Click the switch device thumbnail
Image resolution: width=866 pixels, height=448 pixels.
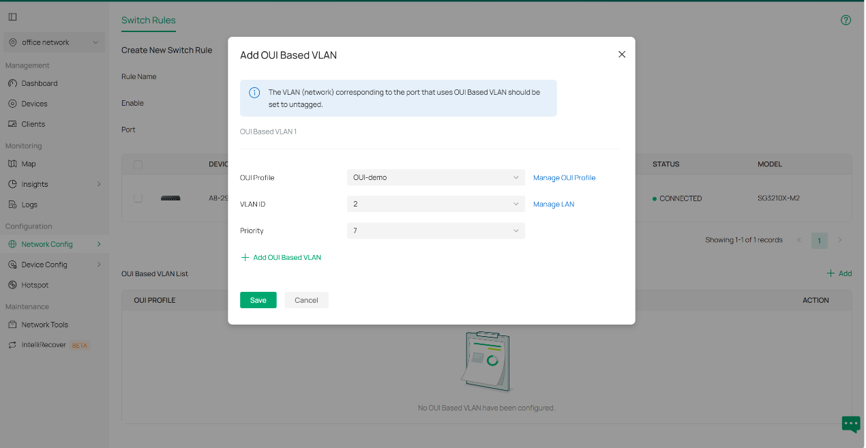click(171, 198)
